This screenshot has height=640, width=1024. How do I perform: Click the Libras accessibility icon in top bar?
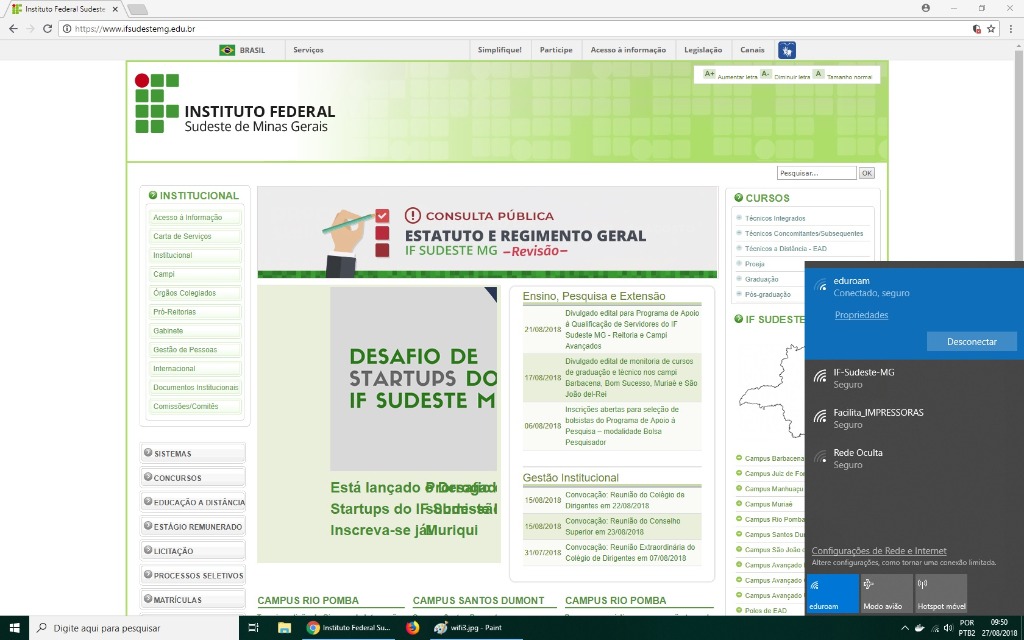787,50
